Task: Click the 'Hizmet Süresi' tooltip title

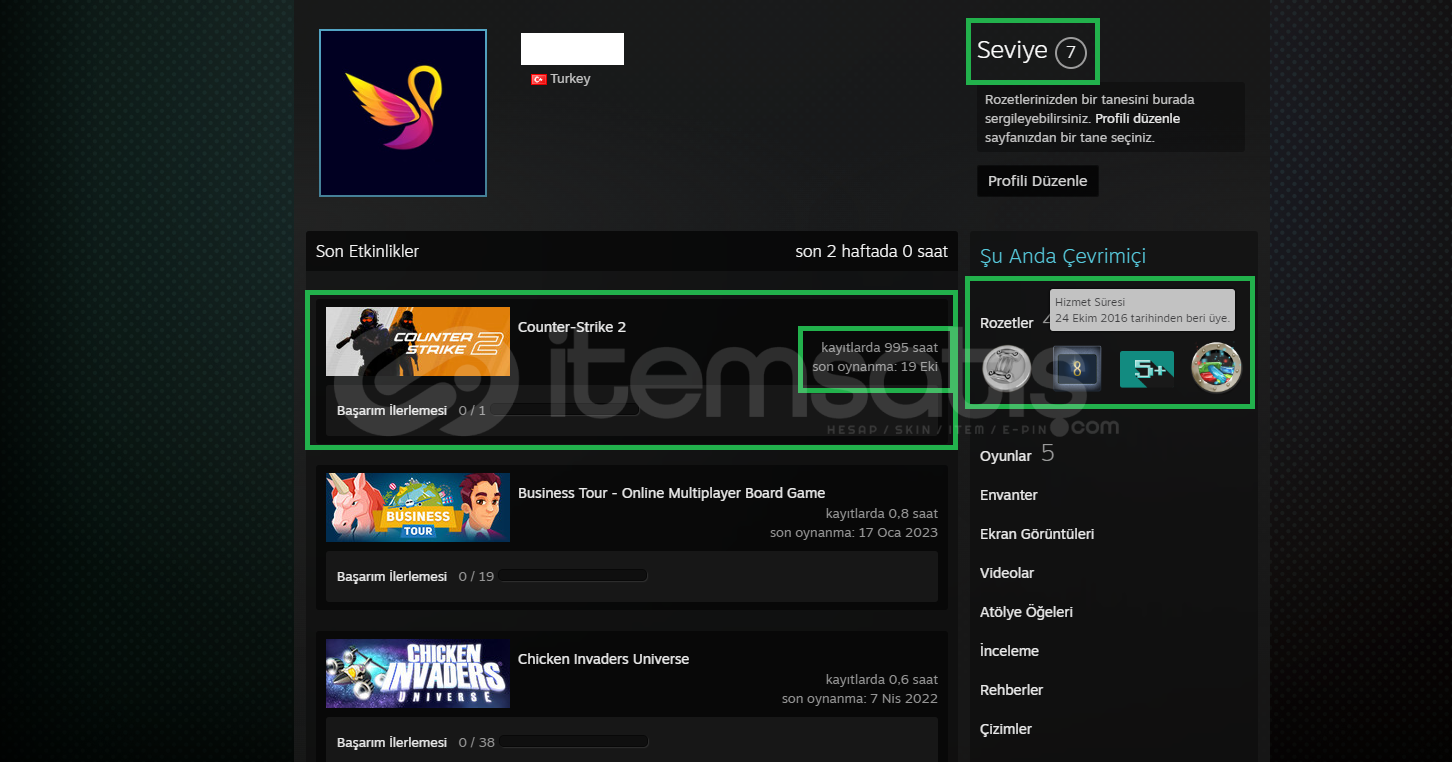Action: point(1090,302)
